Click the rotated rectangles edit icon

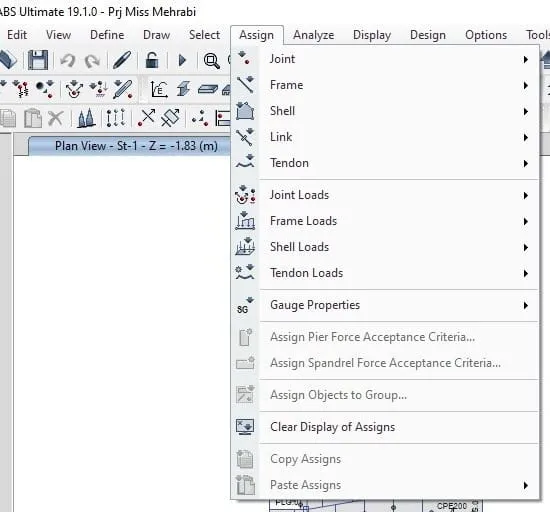(x=170, y=117)
